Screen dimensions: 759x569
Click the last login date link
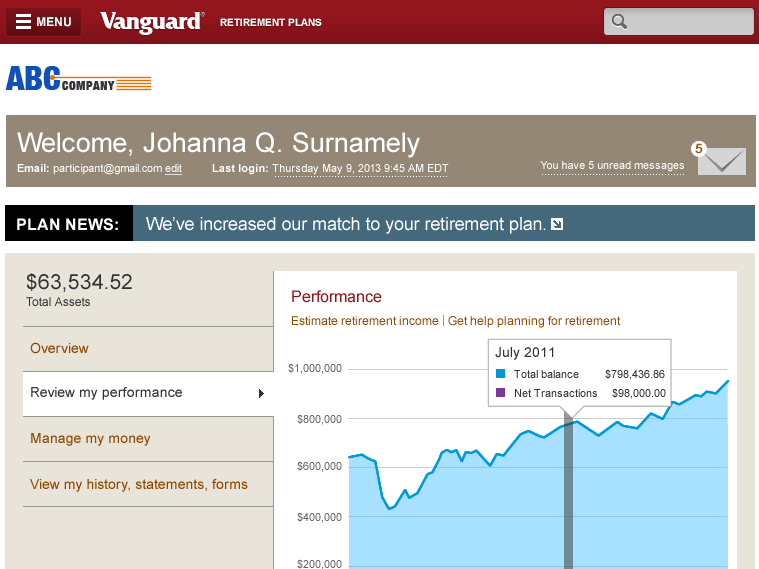click(360, 169)
